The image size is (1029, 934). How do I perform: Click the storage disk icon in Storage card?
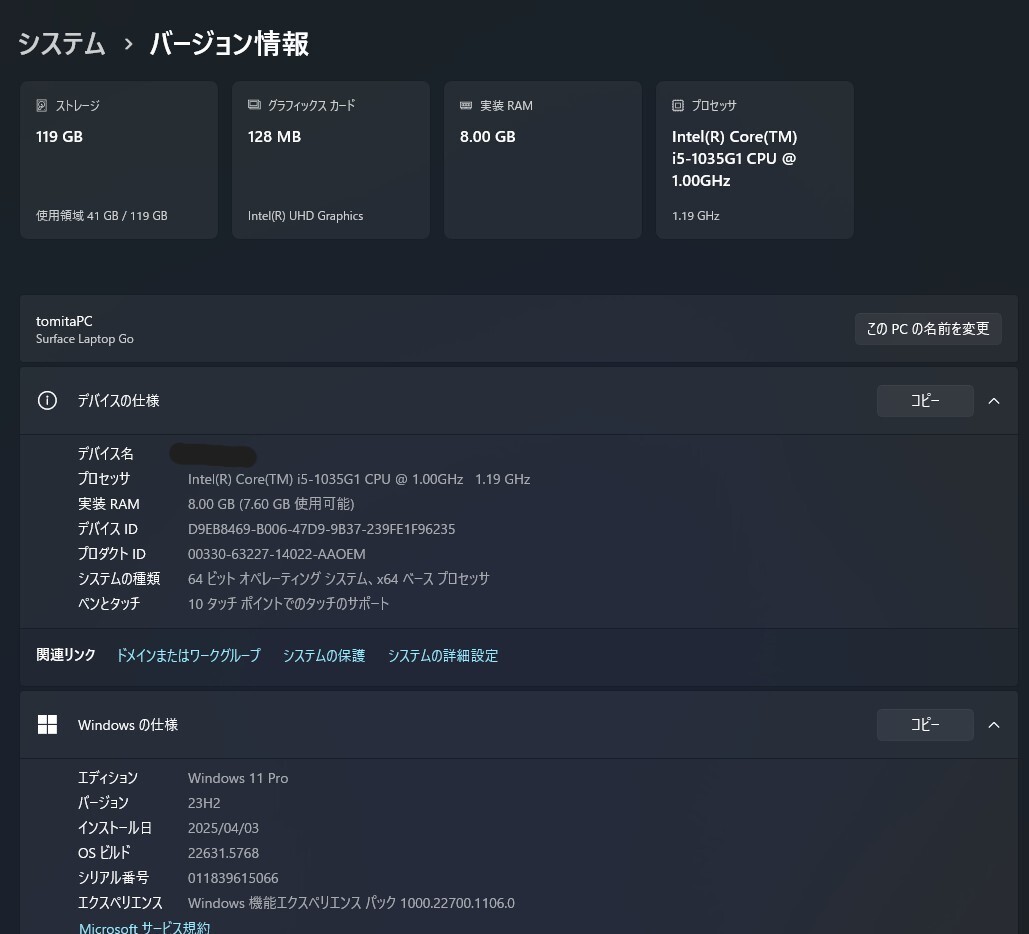[41, 105]
